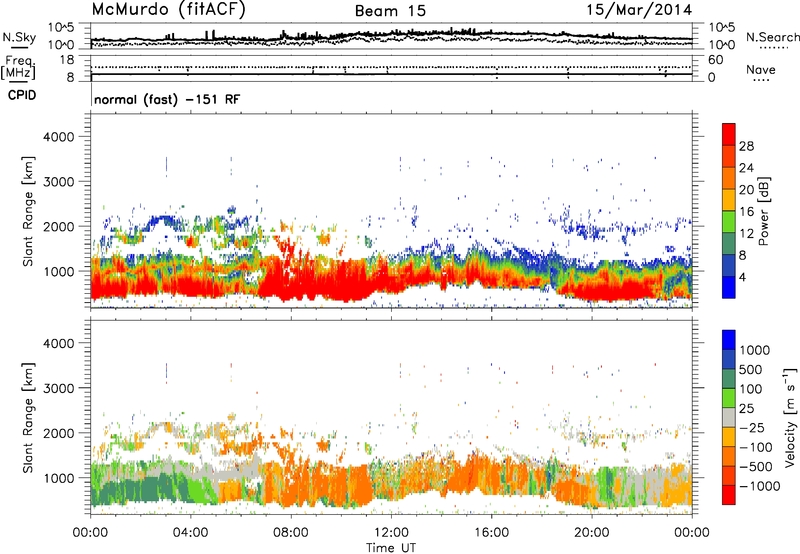This screenshot has width=800, height=554.
Task: Click the 18 tick label on frequency axis
Action: (x=67, y=60)
